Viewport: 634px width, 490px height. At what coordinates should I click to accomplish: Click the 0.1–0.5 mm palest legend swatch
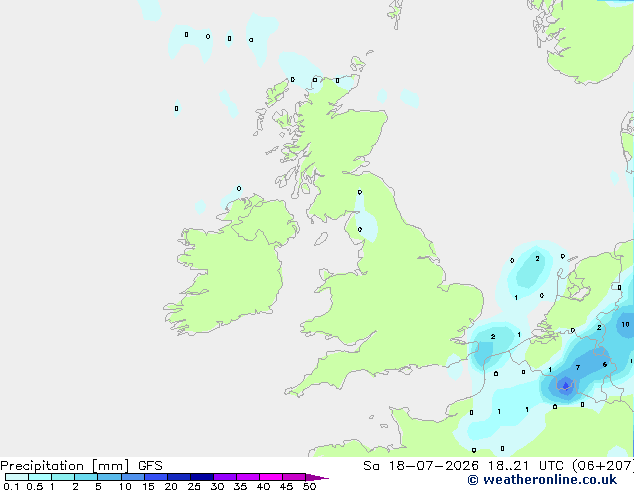click(17, 477)
